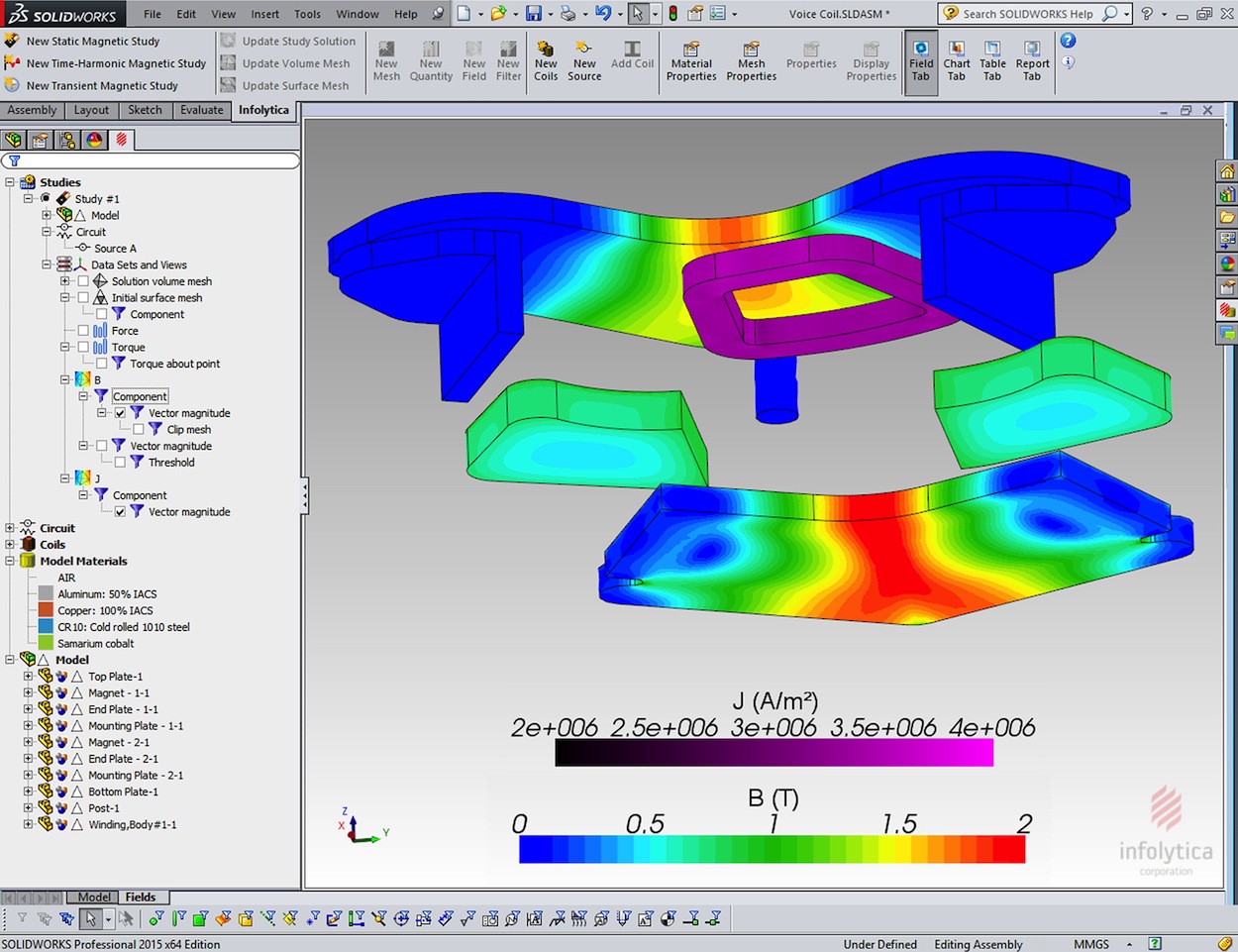This screenshot has height=952, width=1238.
Task: Switch to the Evaluate tab
Action: (x=202, y=110)
